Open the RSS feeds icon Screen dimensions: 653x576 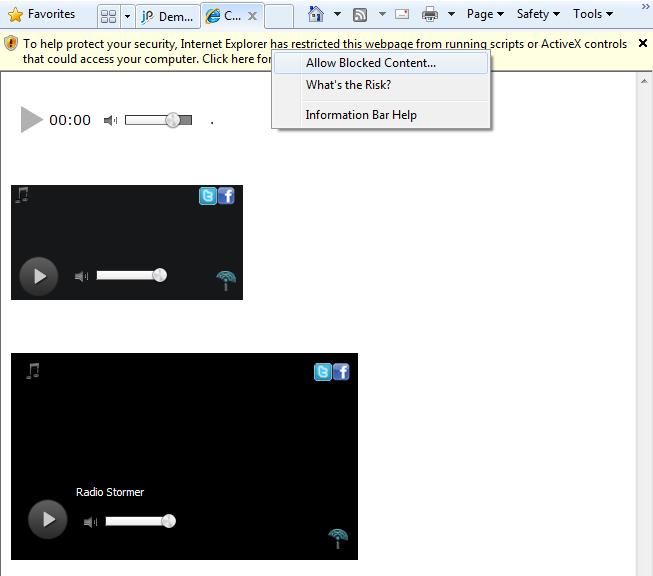point(360,15)
